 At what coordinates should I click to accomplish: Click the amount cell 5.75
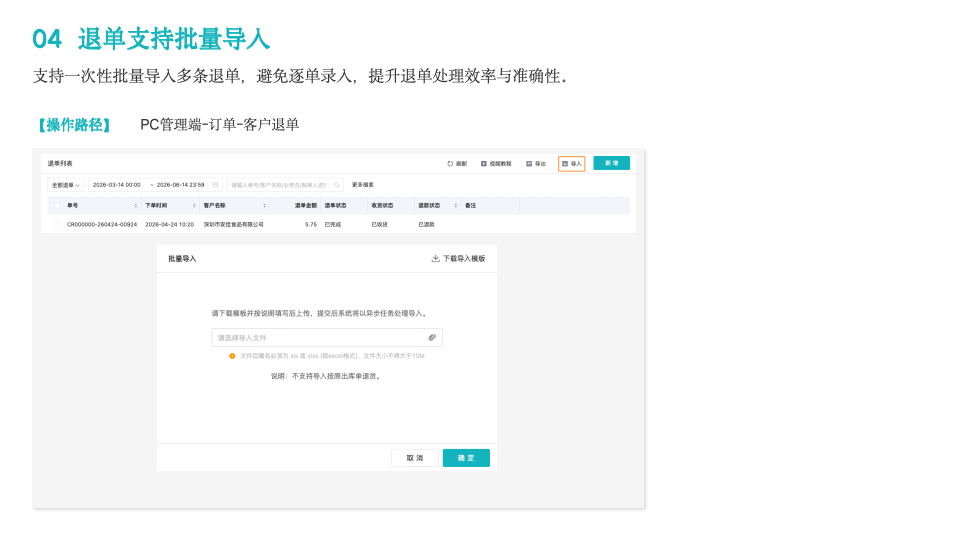(311, 224)
